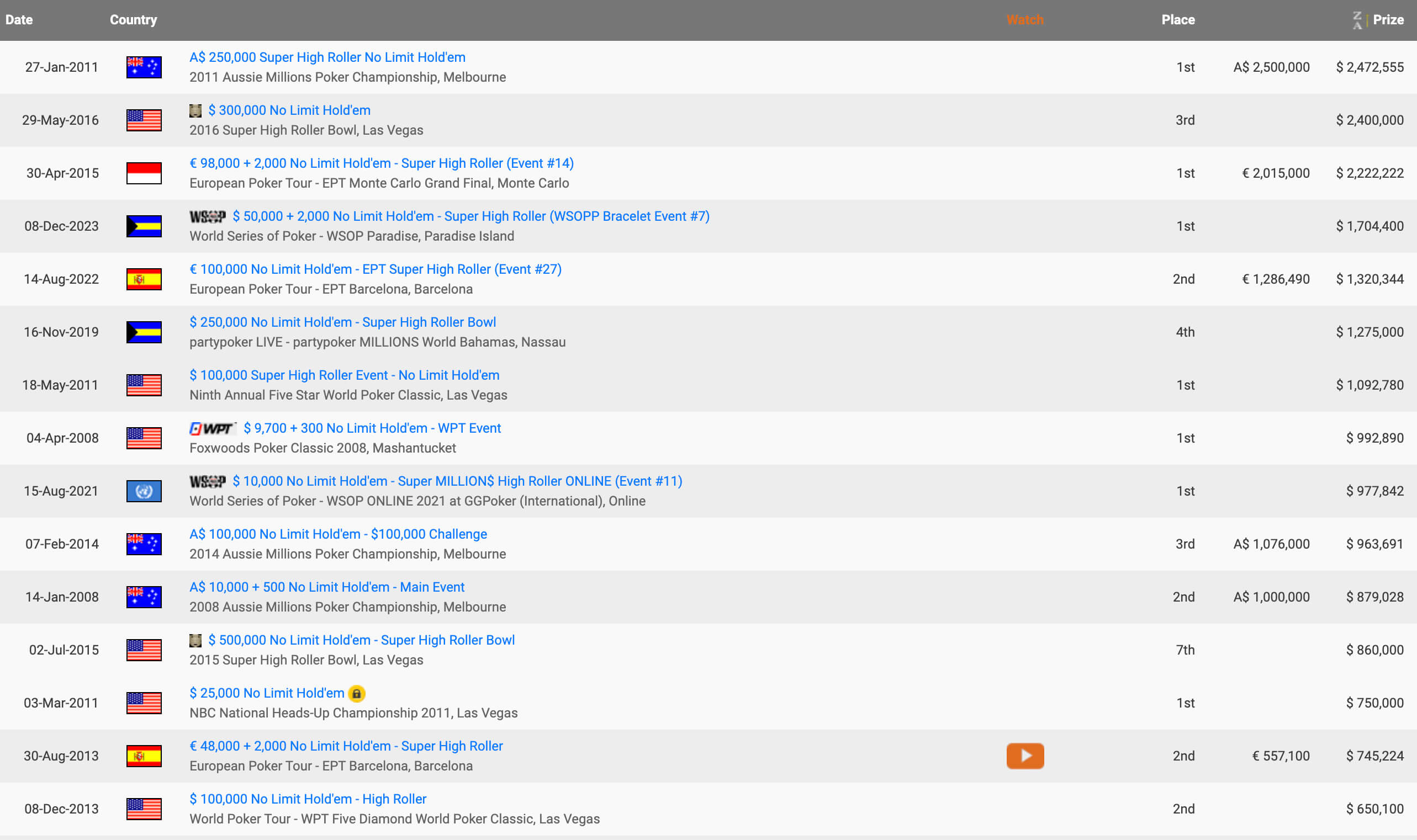Open A$ 250,000 Super High Roller event link
The width and height of the screenshot is (1417, 840).
[x=327, y=57]
